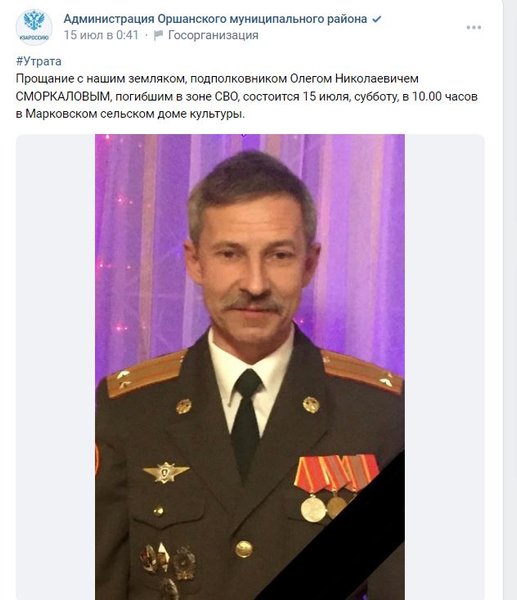Click the flag icon before Госорганизация

pos(158,35)
